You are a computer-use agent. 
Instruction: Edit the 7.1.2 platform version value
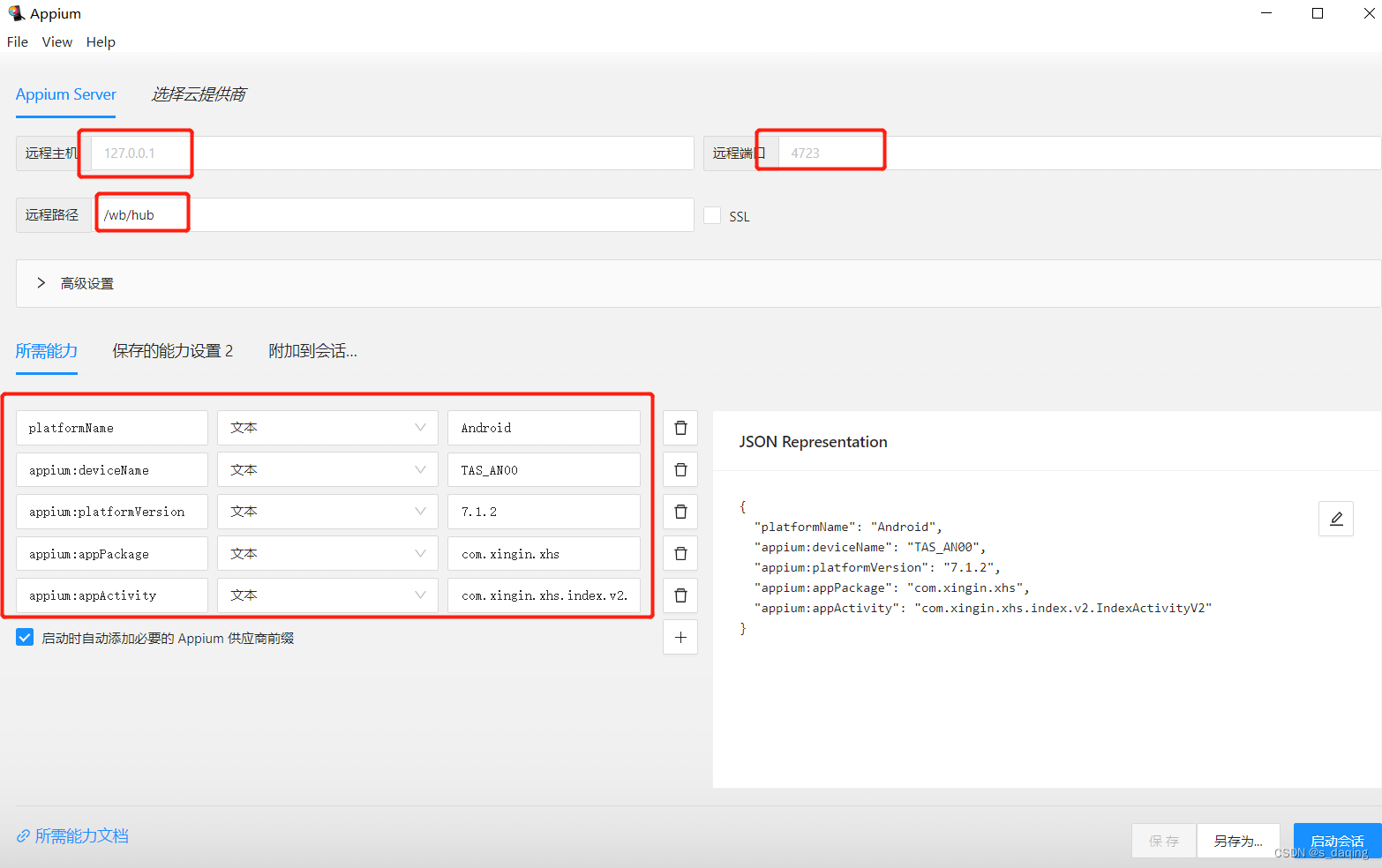click(x=544, y=512)
